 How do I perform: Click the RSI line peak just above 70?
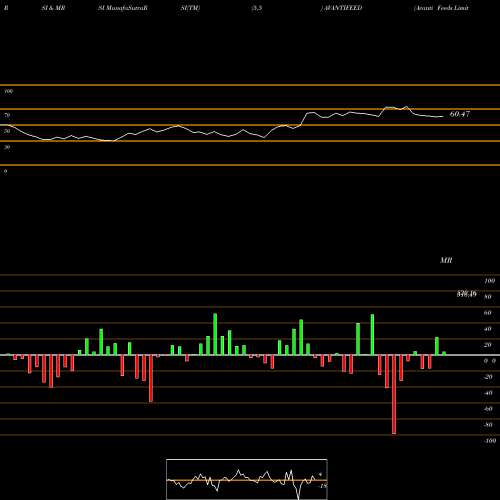pyautogui.click(x=406, y=107)
